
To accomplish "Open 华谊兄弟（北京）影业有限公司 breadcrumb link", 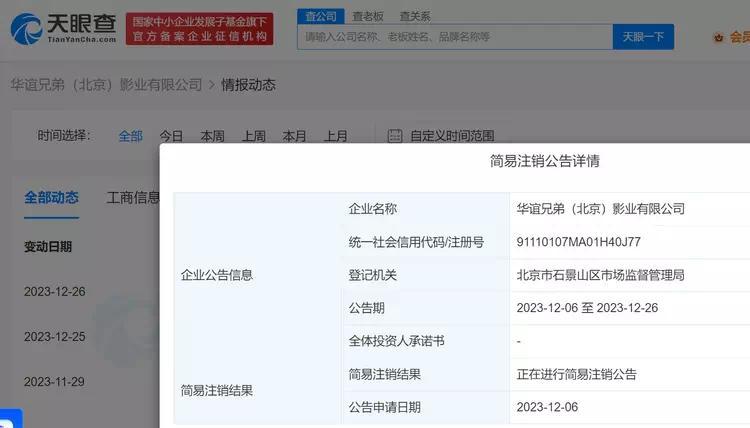I will (x=106, y=85).
